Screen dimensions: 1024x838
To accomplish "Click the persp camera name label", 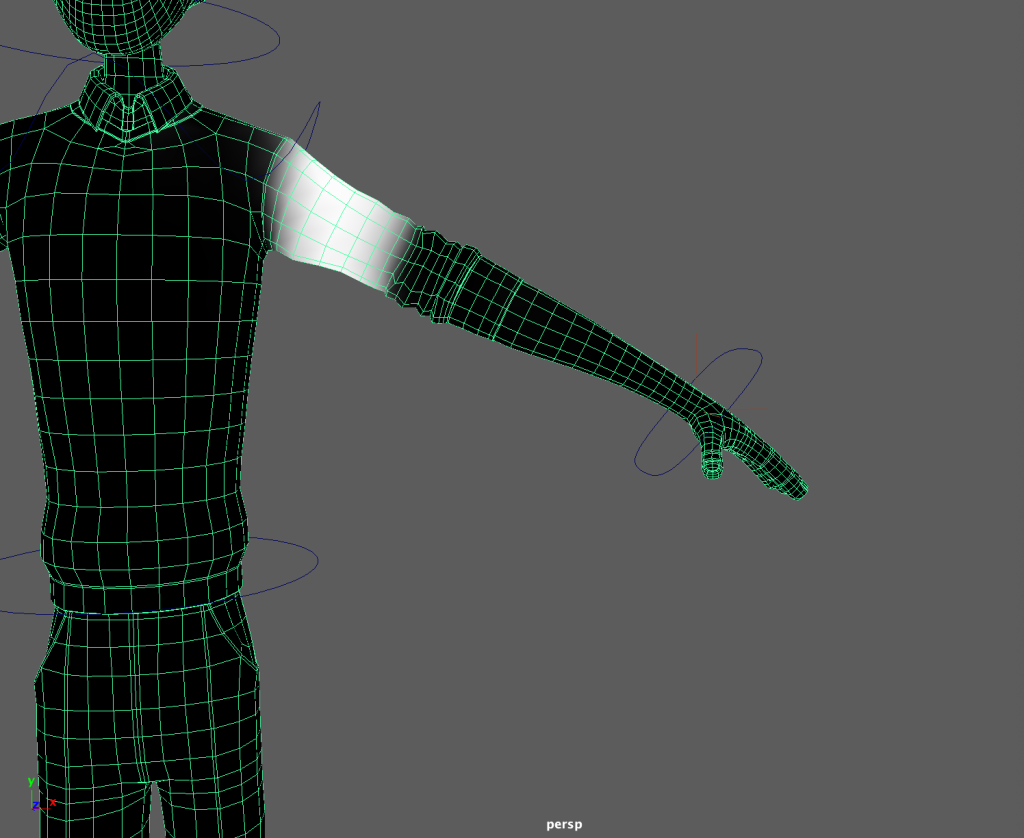I will click(x=564, y=825).
